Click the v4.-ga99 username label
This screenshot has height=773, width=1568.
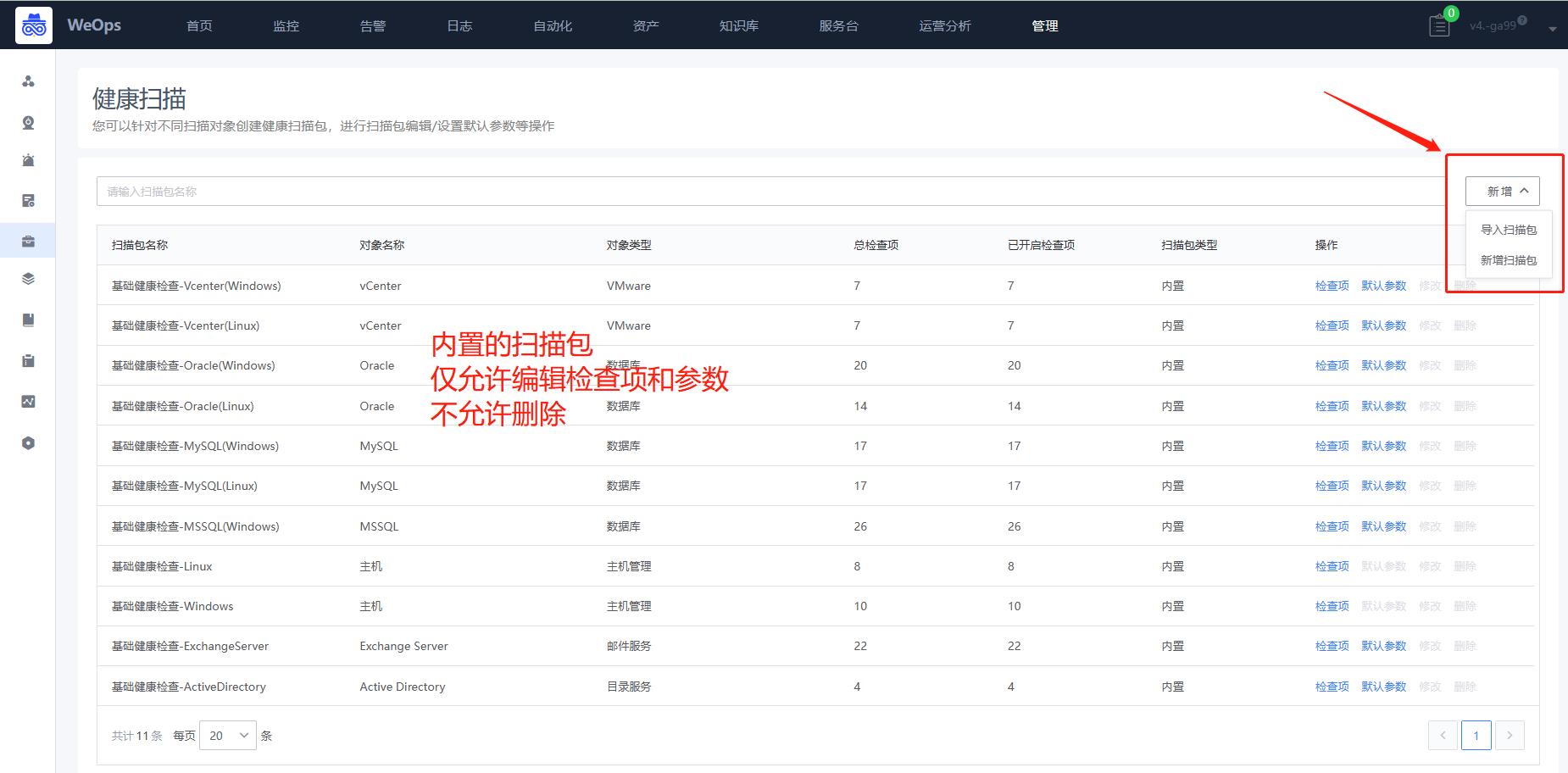[1493, 26]
